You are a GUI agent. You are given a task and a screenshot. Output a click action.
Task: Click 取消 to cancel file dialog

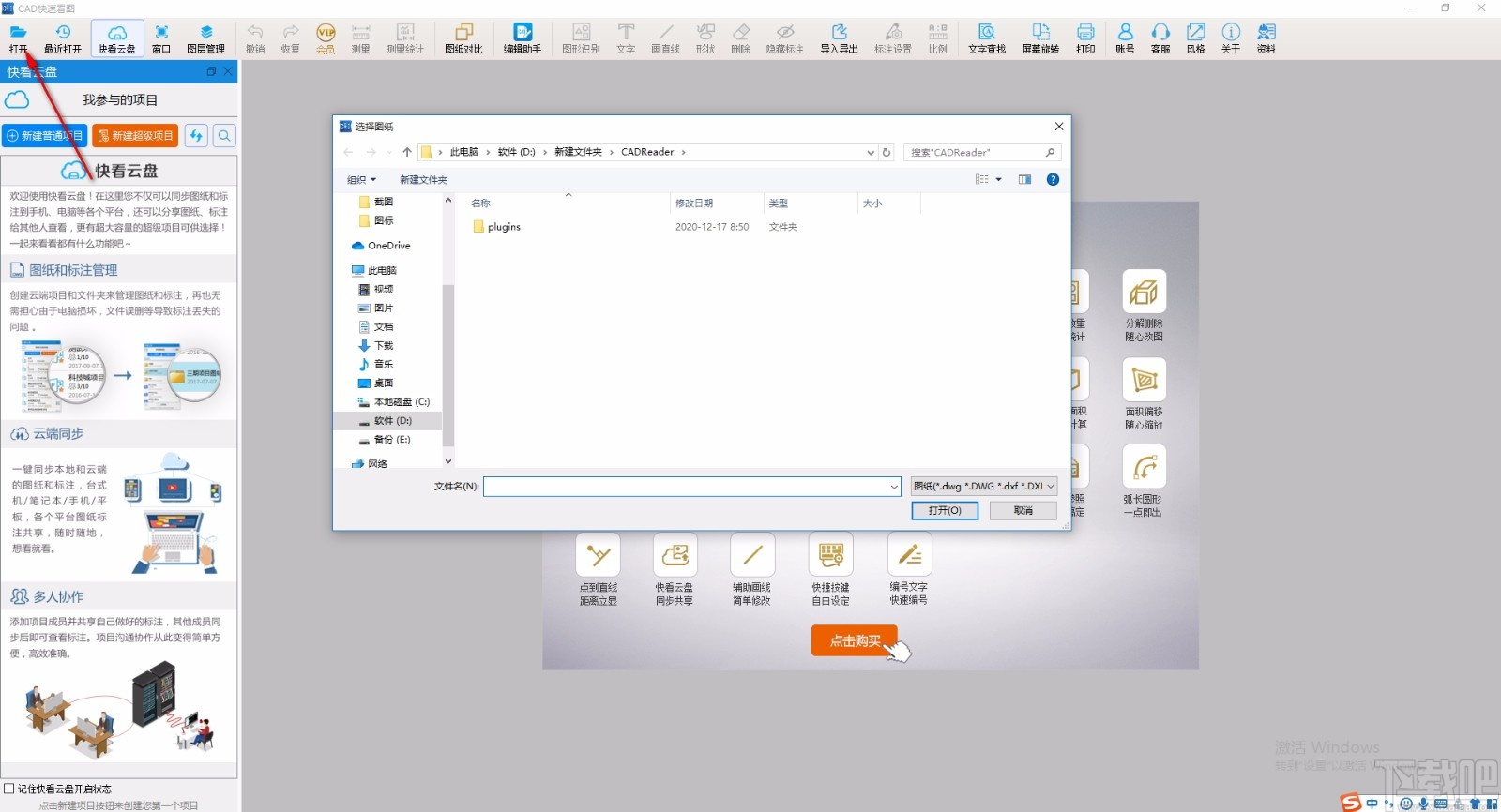[x=1023, y=510]
